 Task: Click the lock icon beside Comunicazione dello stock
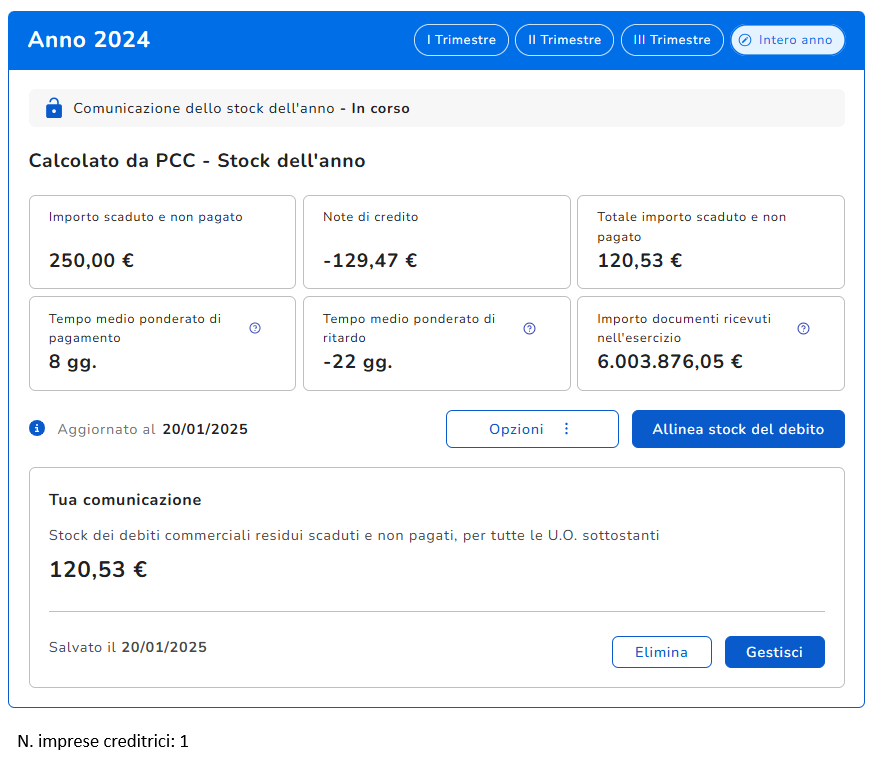54,108
